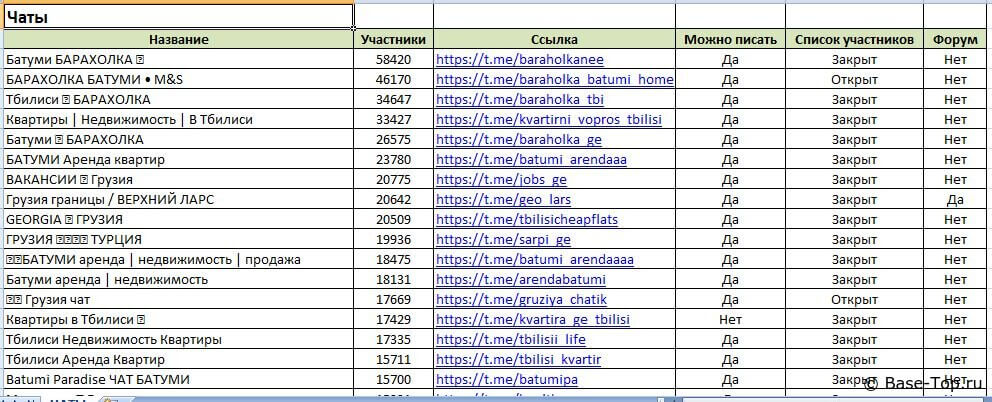
Task: Select the 'Название' column header cell
Action: tap(178, 39)
